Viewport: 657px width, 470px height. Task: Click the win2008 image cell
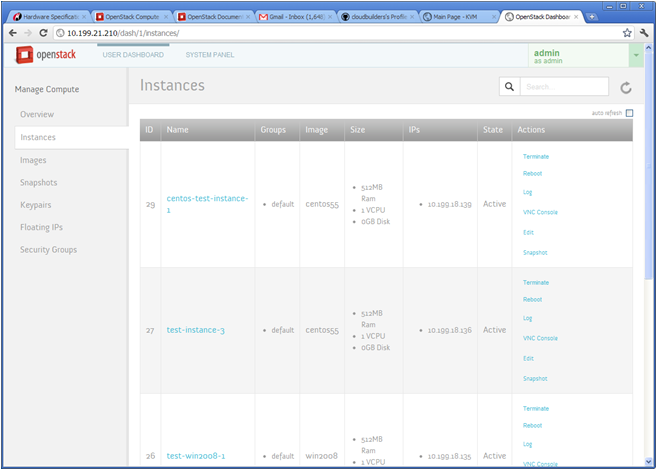tap(321, 456)
